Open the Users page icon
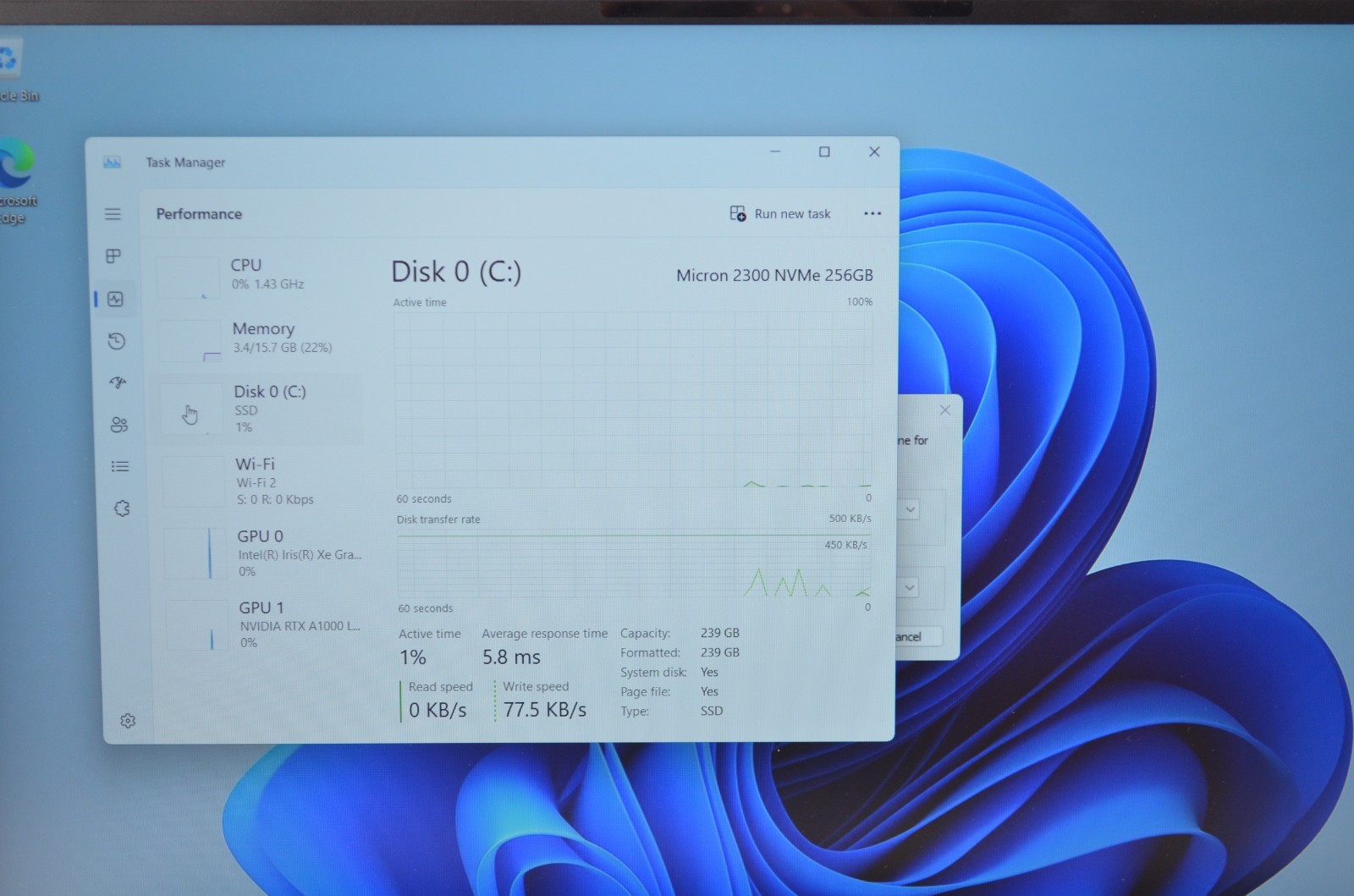This screenshot has height=896, width=1354. 119,425
